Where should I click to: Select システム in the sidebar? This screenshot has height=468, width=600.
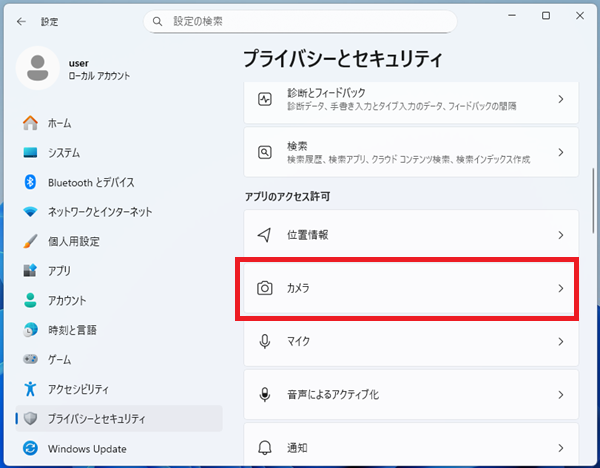tap(119, 153)
